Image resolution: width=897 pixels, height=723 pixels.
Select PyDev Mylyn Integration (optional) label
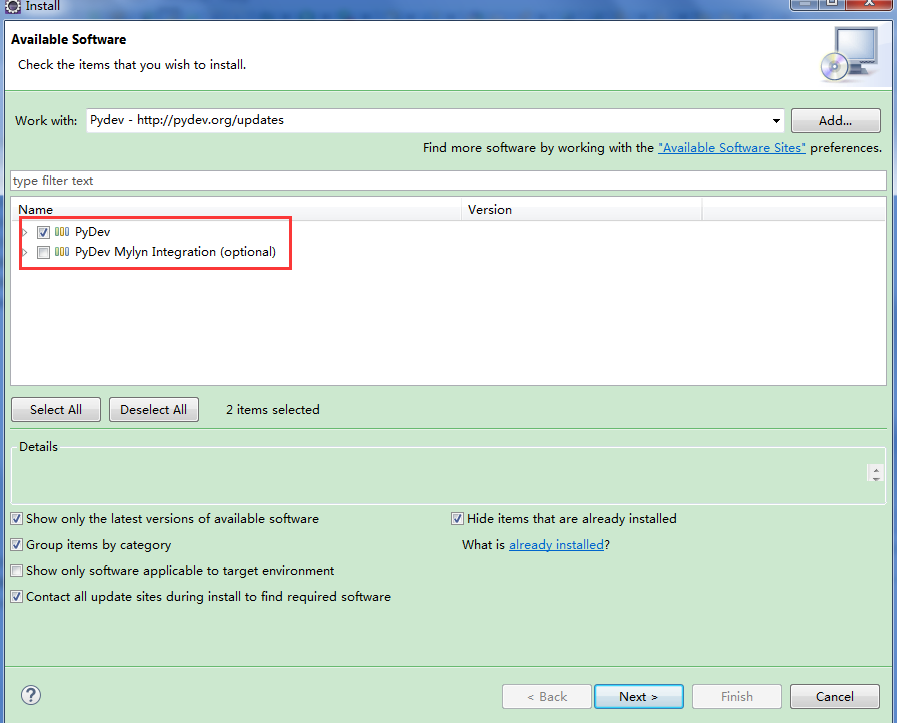pos(176,252)
